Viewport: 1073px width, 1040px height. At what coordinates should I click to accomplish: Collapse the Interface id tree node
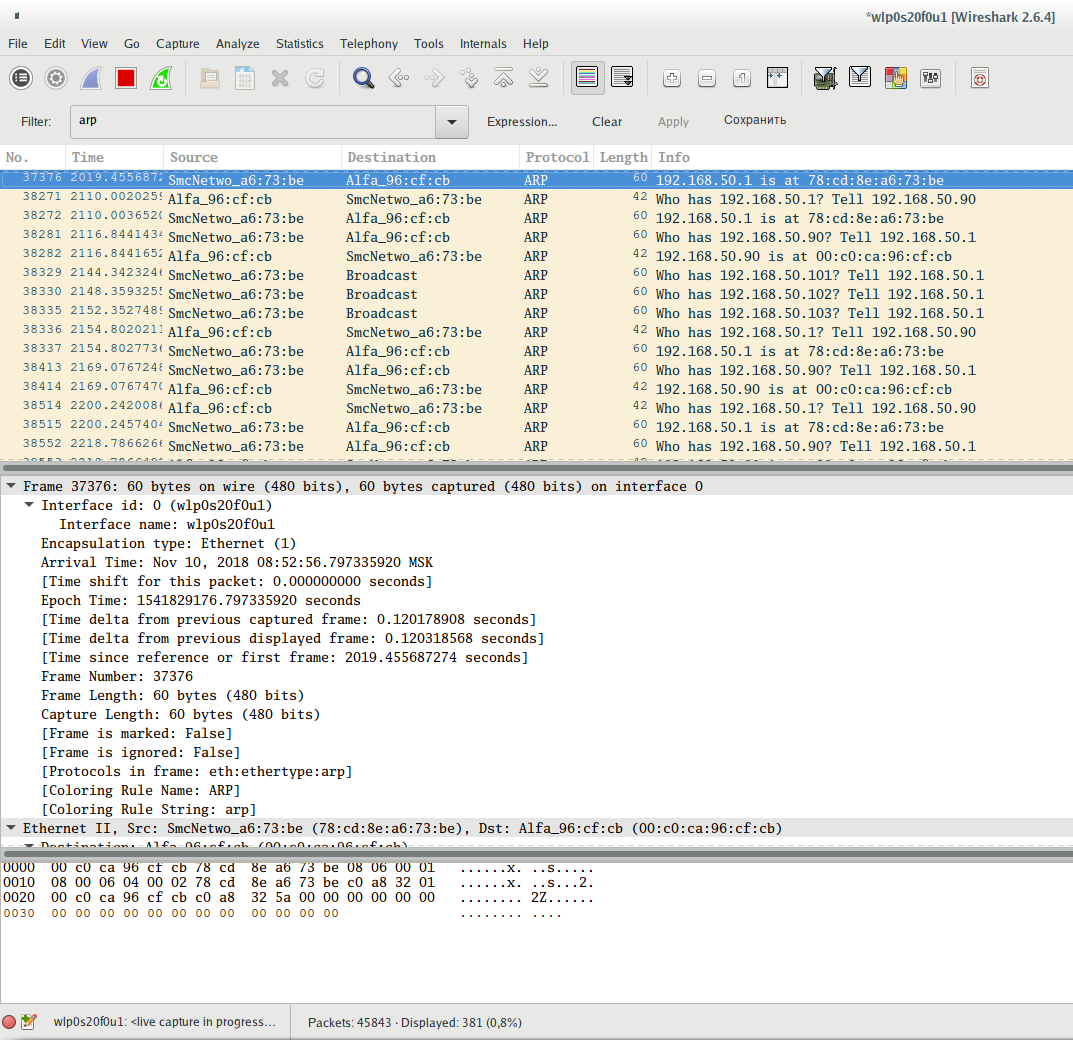pos(29,505)
